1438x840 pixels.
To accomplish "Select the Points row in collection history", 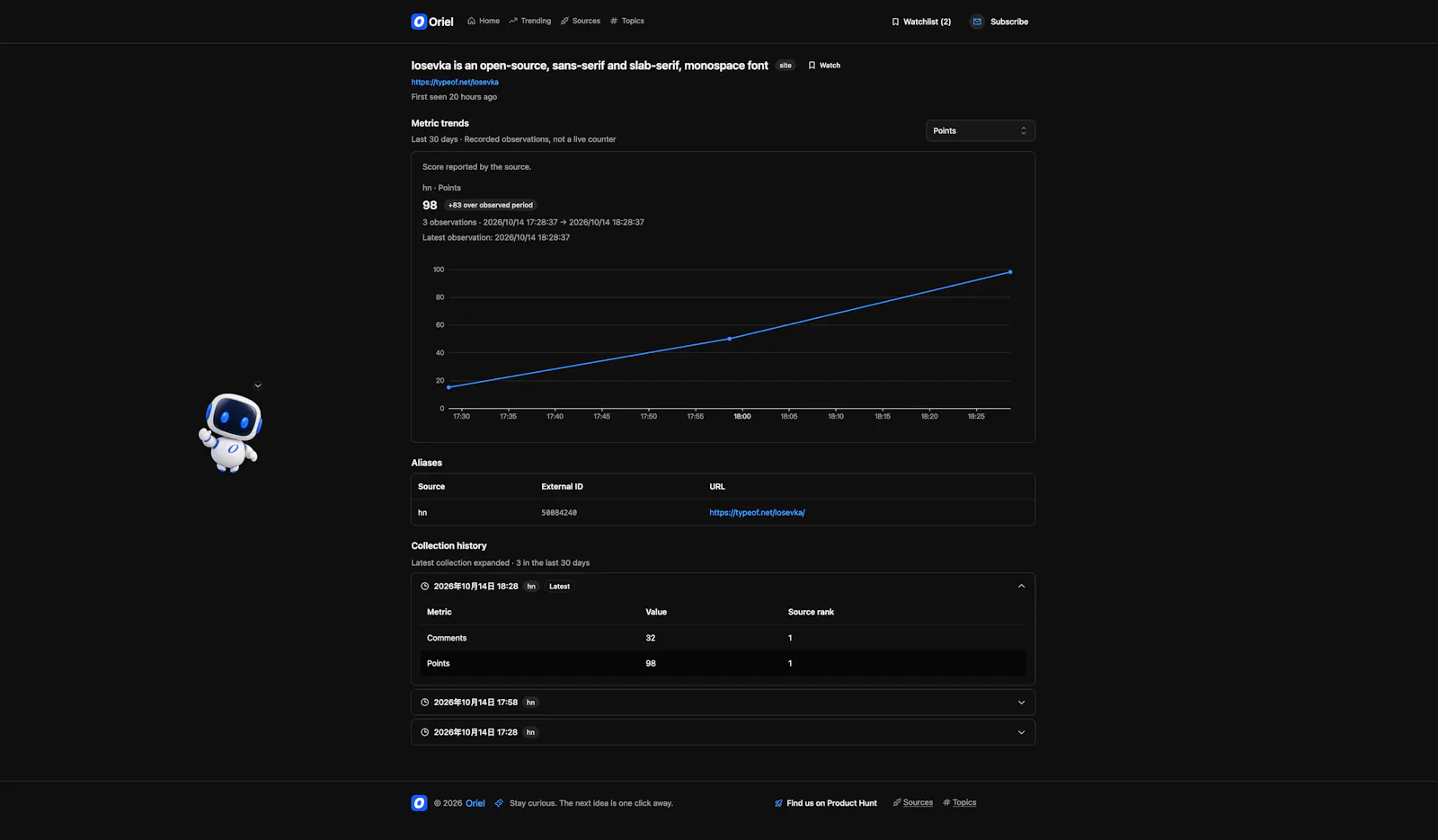I will click(x=723, y=663).
